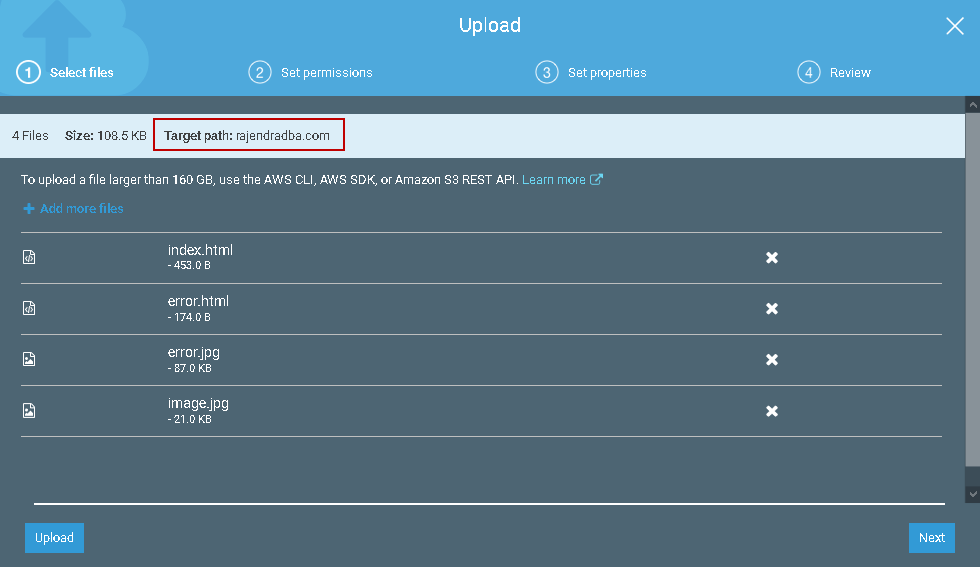Click step 2 circle for Set permissions
Image resolution: width=980 pixels, height=567 pixels.
pyautogui.click(x=259, y=73)
